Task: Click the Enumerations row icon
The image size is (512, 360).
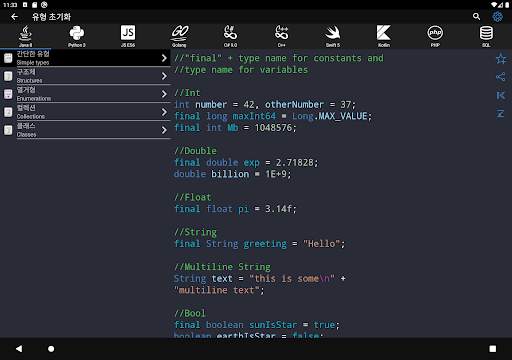Action: [8, 94]
